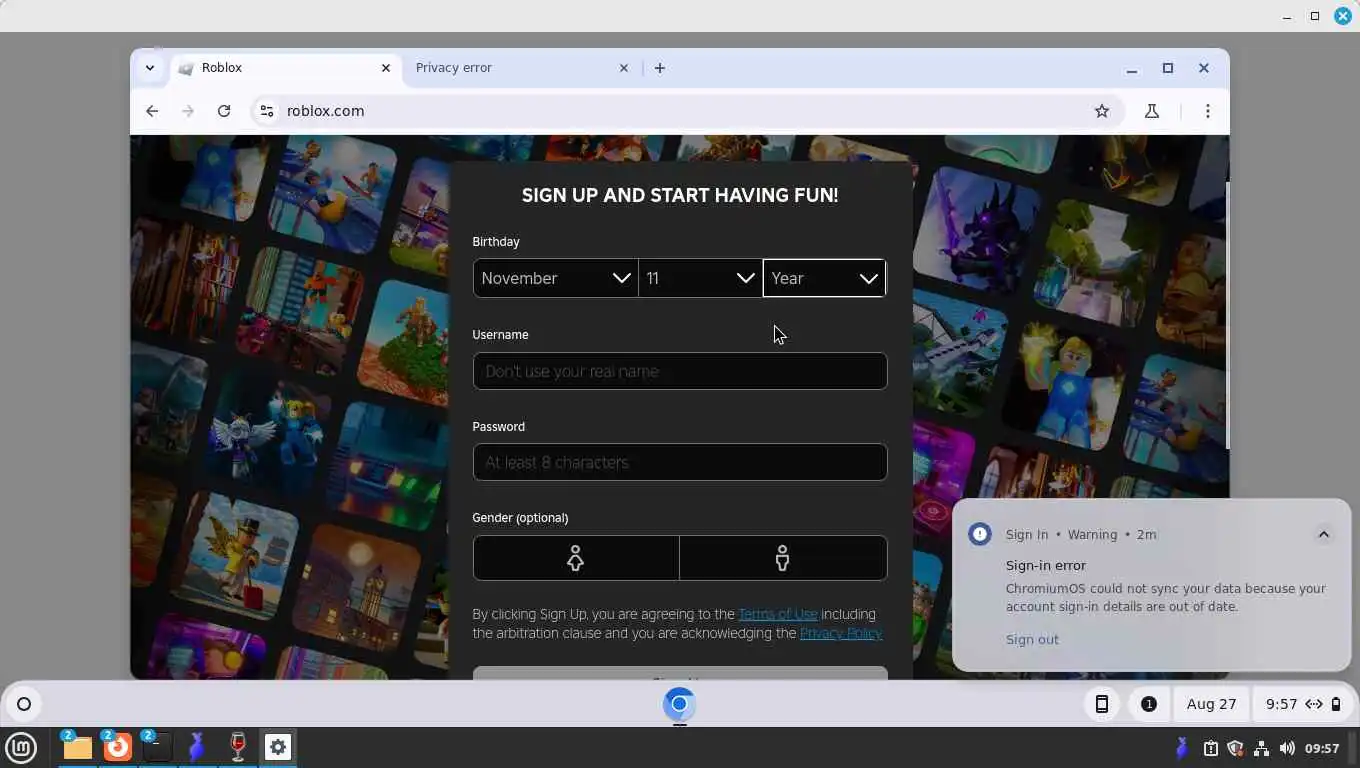
Task: Close the Privacy error tab
Action: [624, 68]
